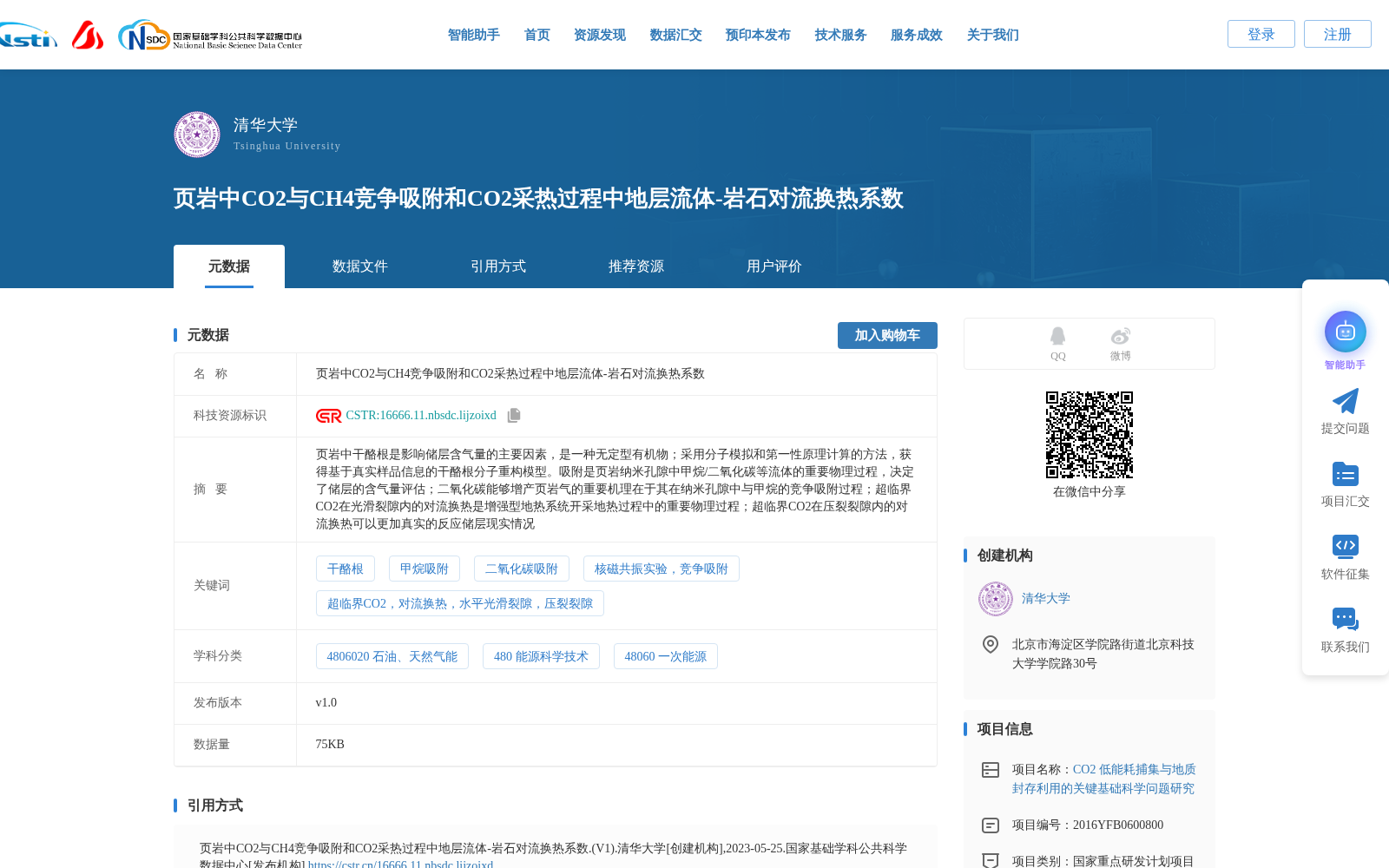
Task: Share to QQ via the bell icon
Action: pos(1057,336)
